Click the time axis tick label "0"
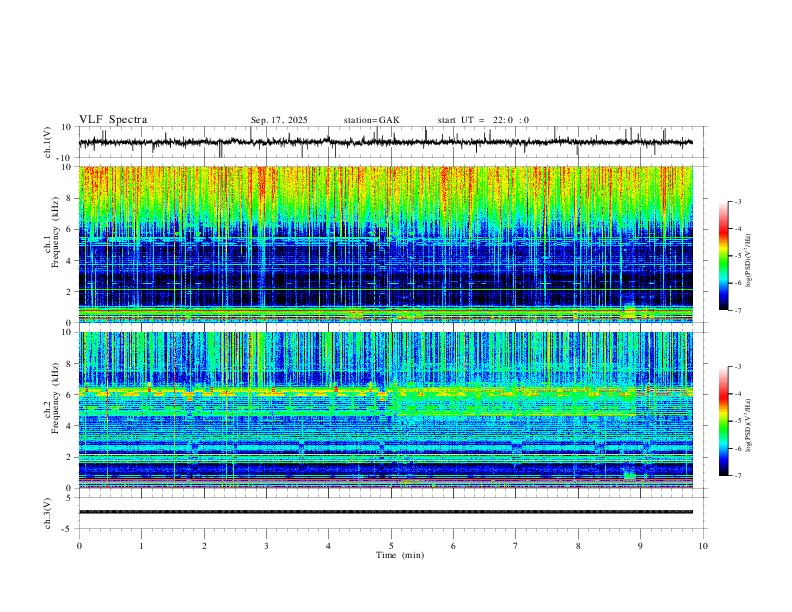 [79, 546]
